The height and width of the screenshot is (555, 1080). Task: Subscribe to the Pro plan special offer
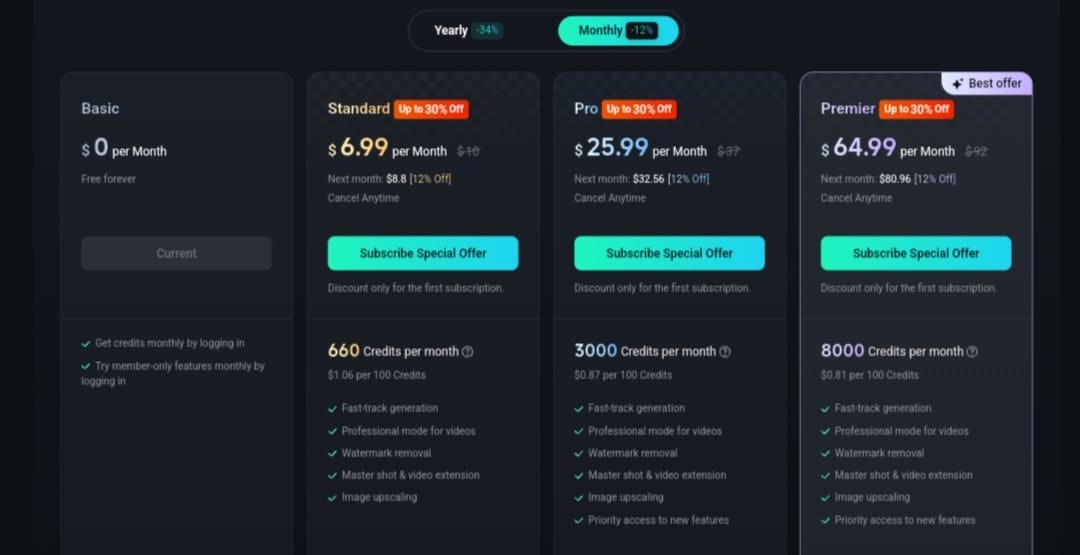(669, 253)
